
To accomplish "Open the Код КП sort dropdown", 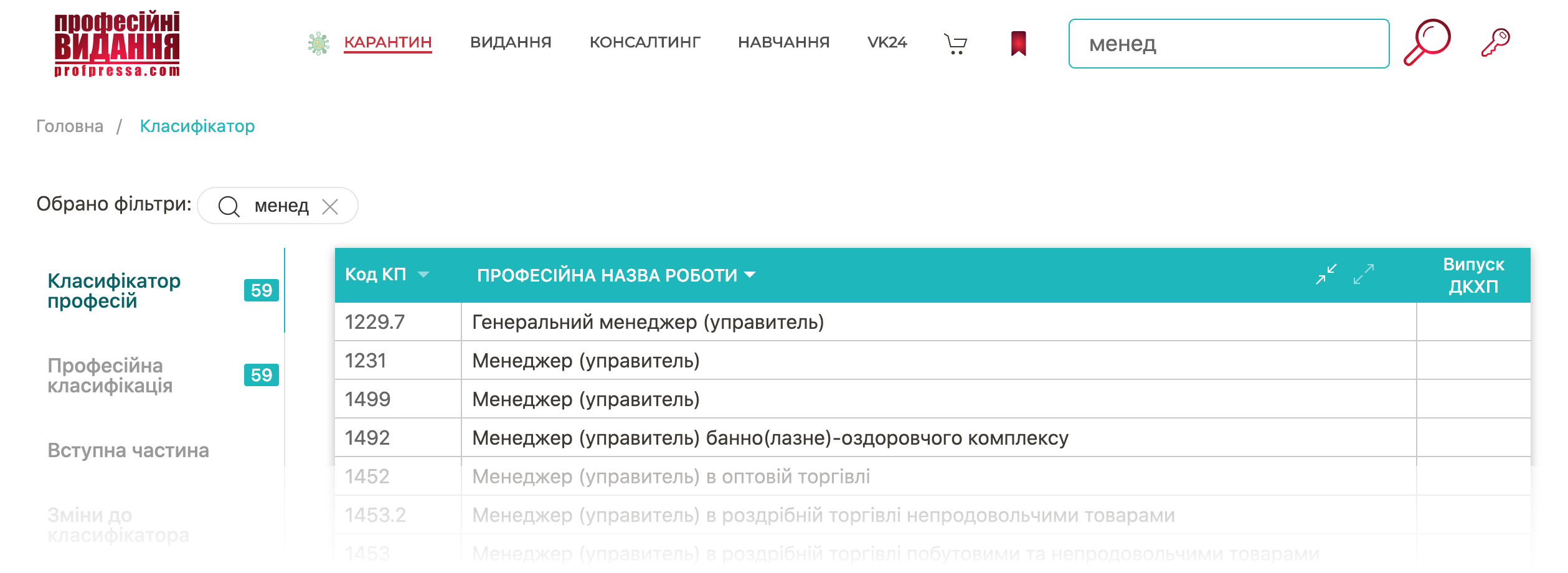I will [423, 275].
